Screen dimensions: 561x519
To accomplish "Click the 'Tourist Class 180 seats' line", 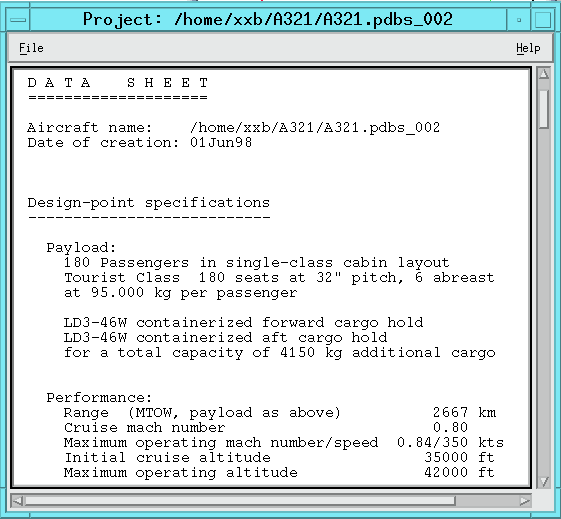I will click(279, 278).
